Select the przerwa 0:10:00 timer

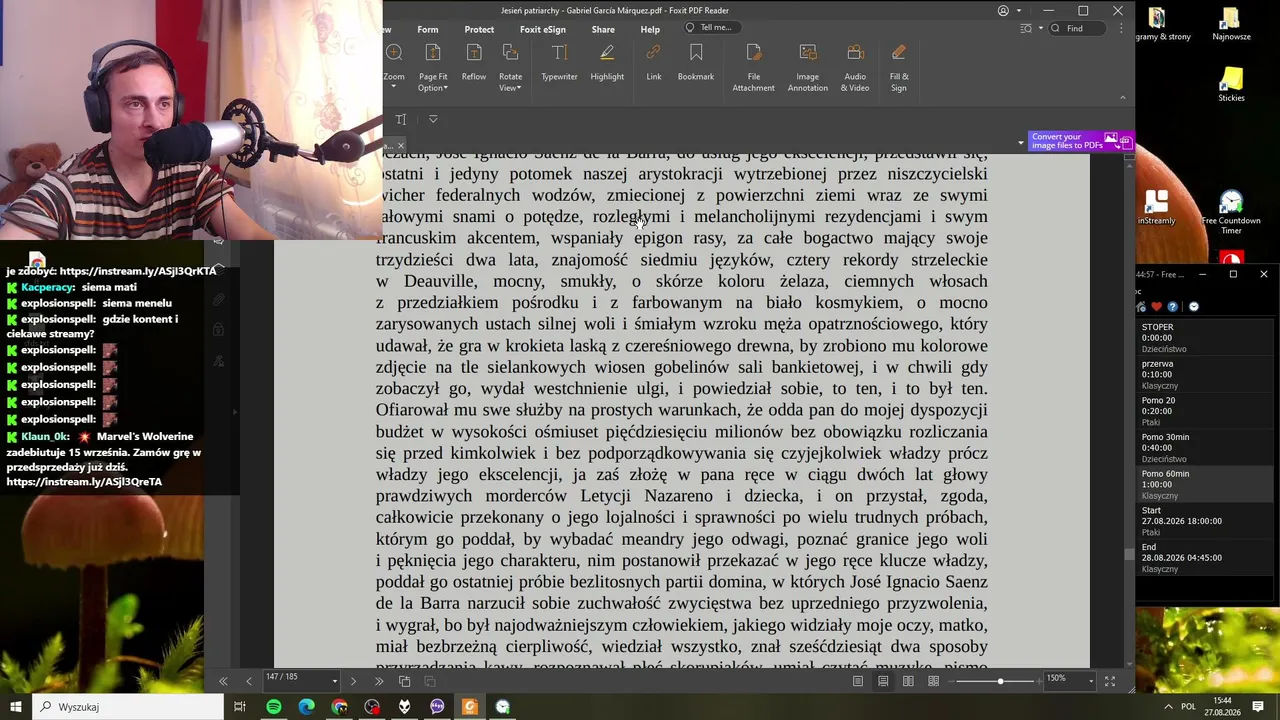click(1203, 374)
